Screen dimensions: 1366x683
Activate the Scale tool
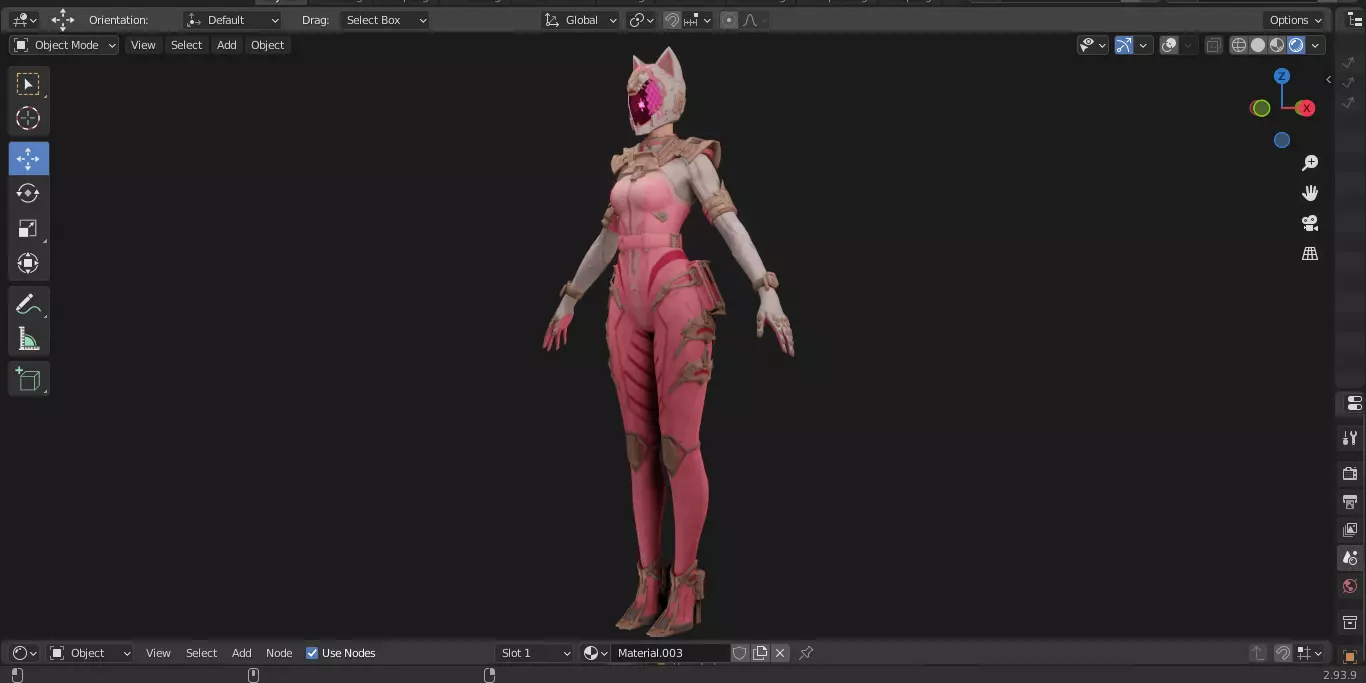coord(28,229)
